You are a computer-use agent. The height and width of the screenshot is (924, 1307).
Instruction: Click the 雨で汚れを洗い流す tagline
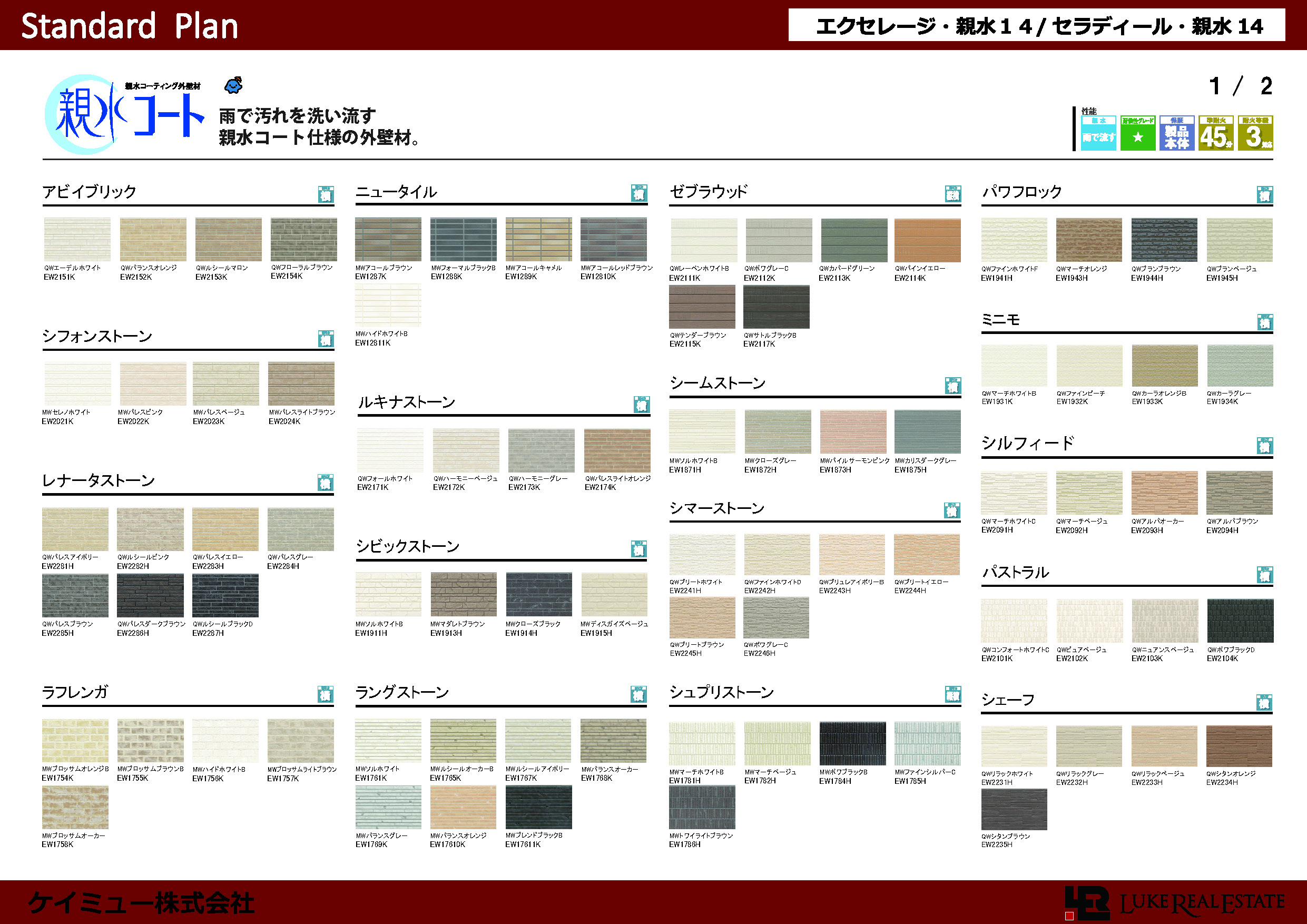point(298,115)
